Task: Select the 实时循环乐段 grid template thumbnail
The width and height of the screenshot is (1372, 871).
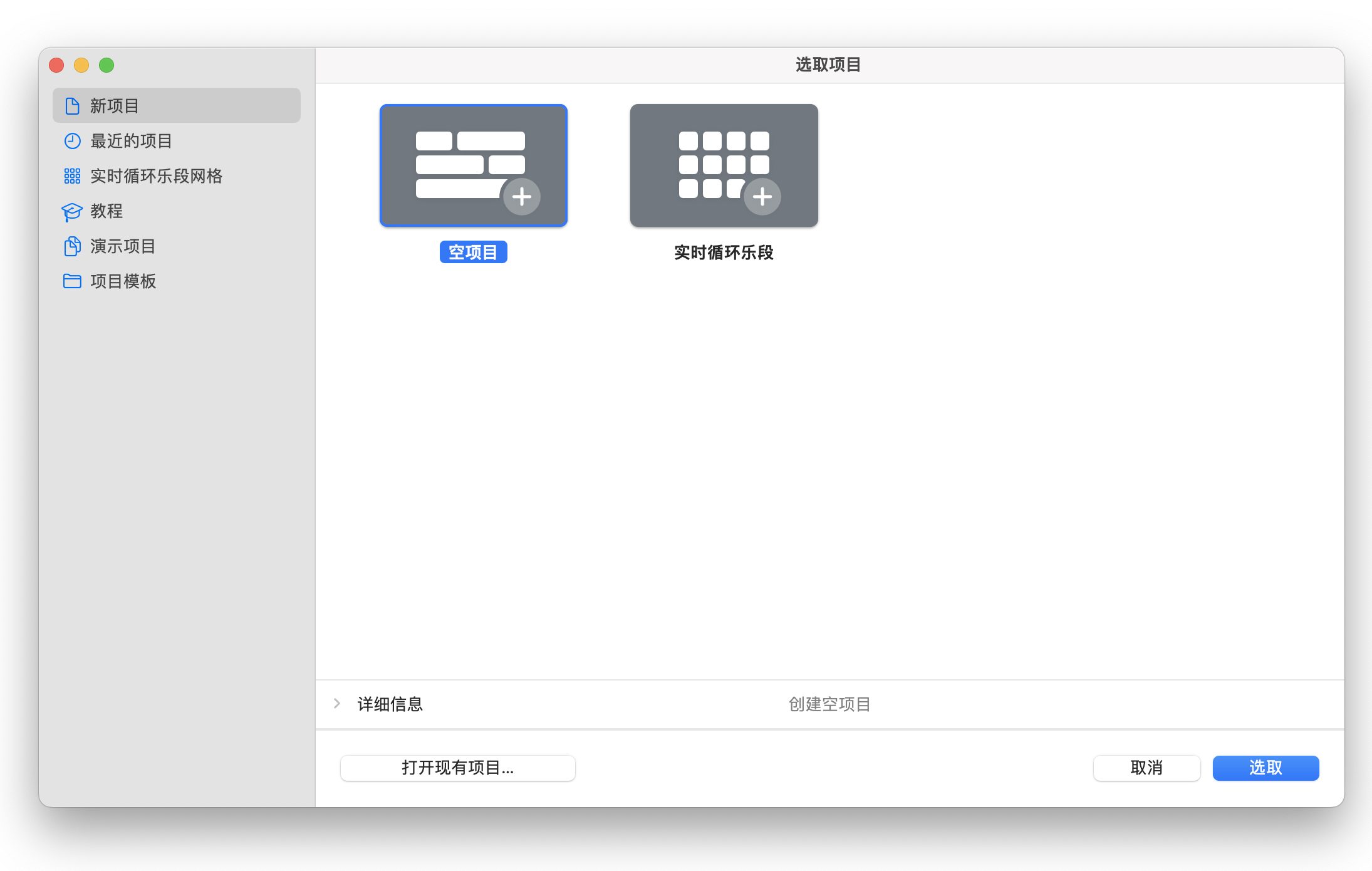Action: (724, 165)
